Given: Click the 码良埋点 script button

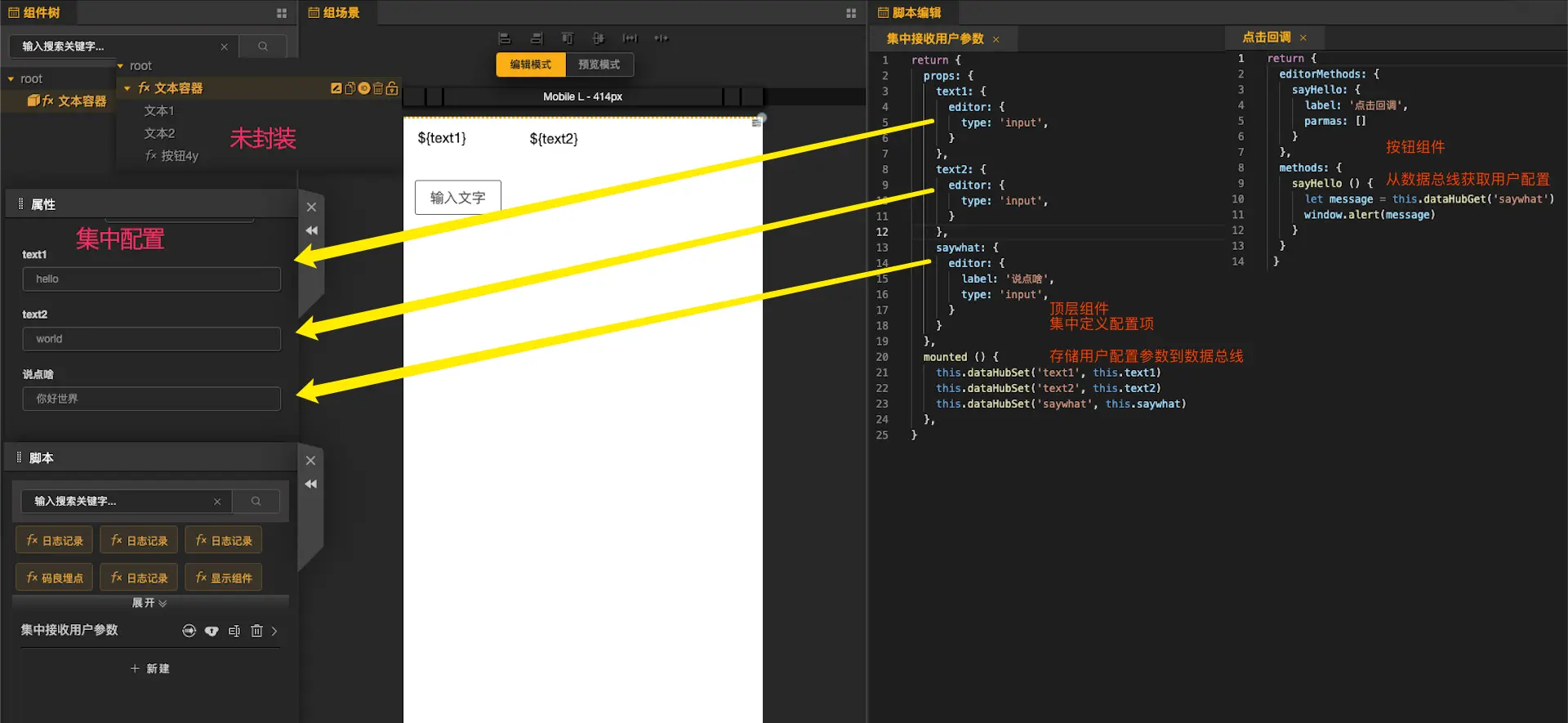Looking at the screenshot, I should click(55, 578).
